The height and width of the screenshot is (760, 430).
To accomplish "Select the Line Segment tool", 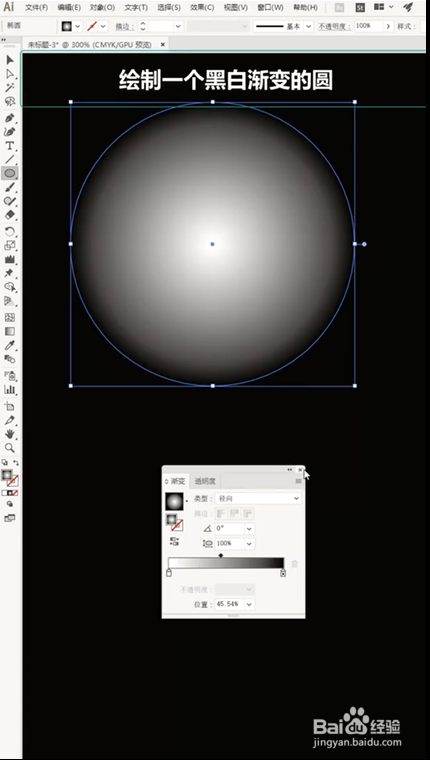I will 10,159.
